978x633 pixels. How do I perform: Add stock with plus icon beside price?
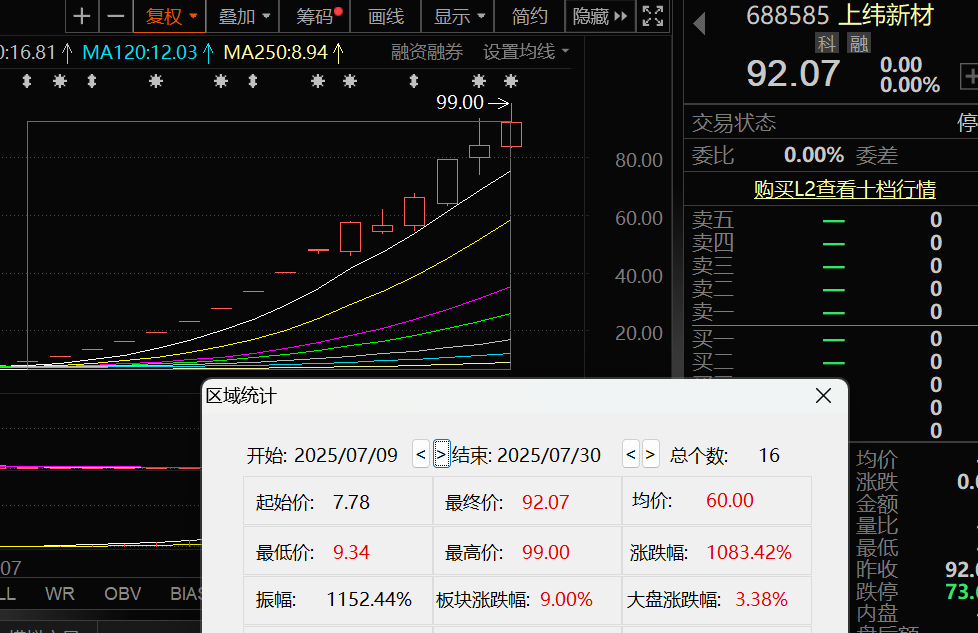(969, 75)
